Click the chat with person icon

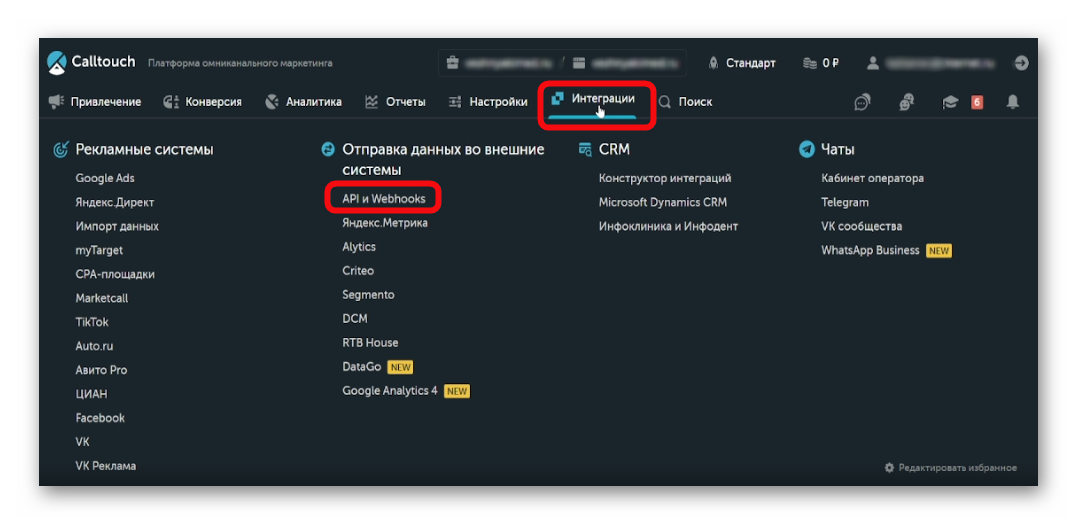[x=907, y=102]
